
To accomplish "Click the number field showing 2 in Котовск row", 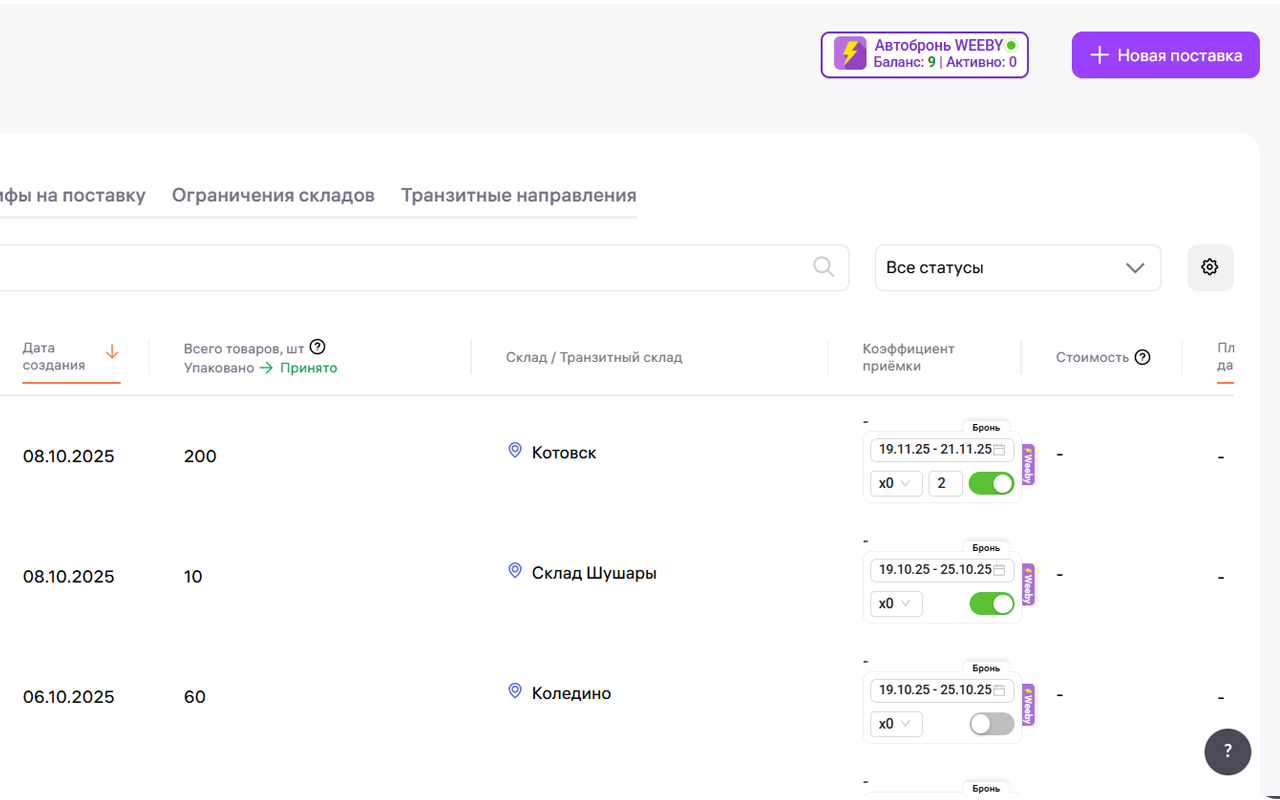I will (x=945, y=484).
